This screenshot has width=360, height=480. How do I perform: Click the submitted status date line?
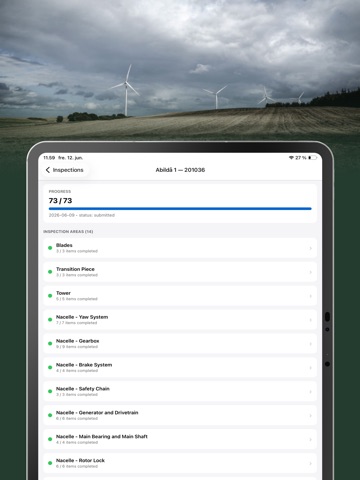82,215
